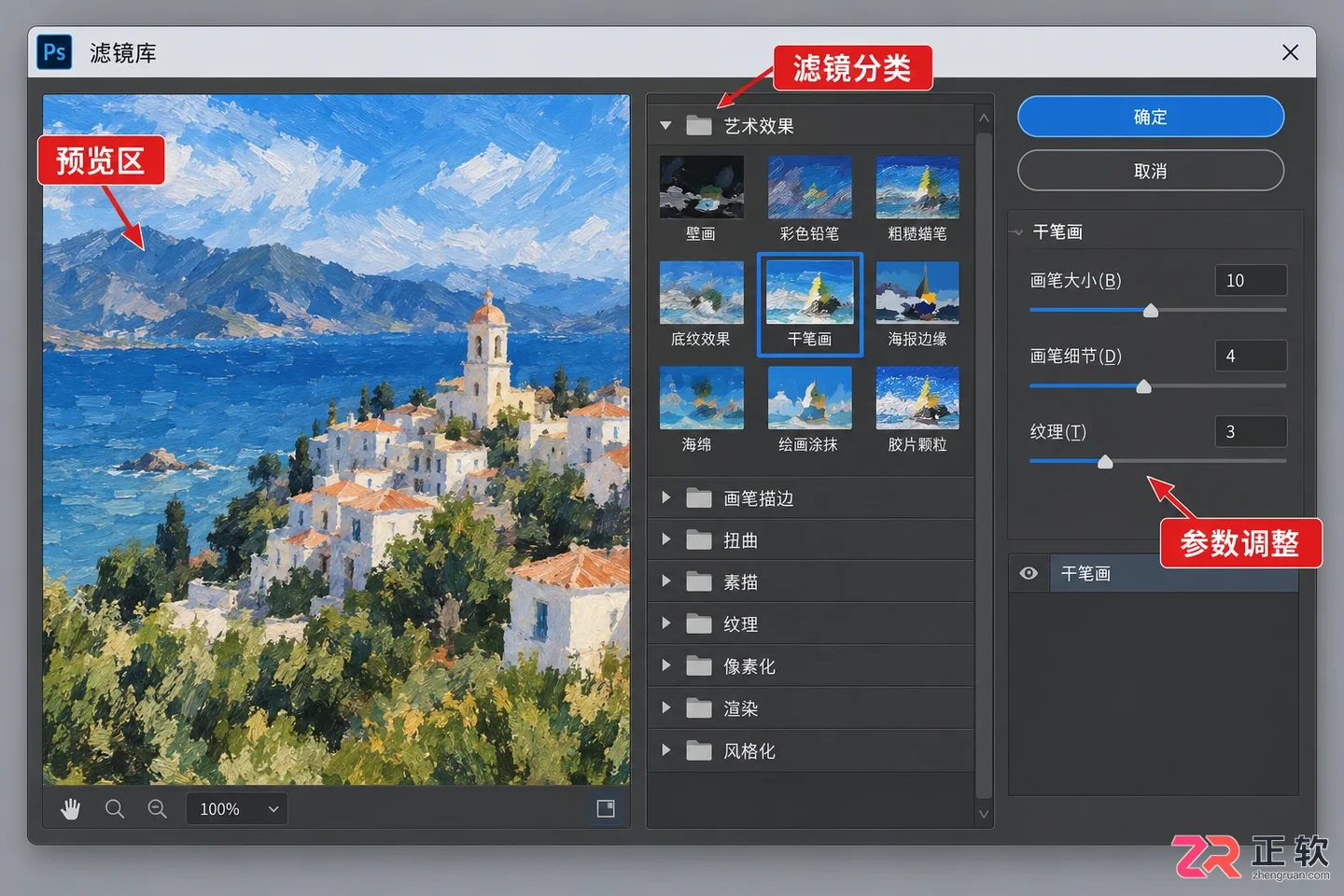Click the 素描 folder icon
Viewport: 1344px width, 896px height.
point(699,582)
